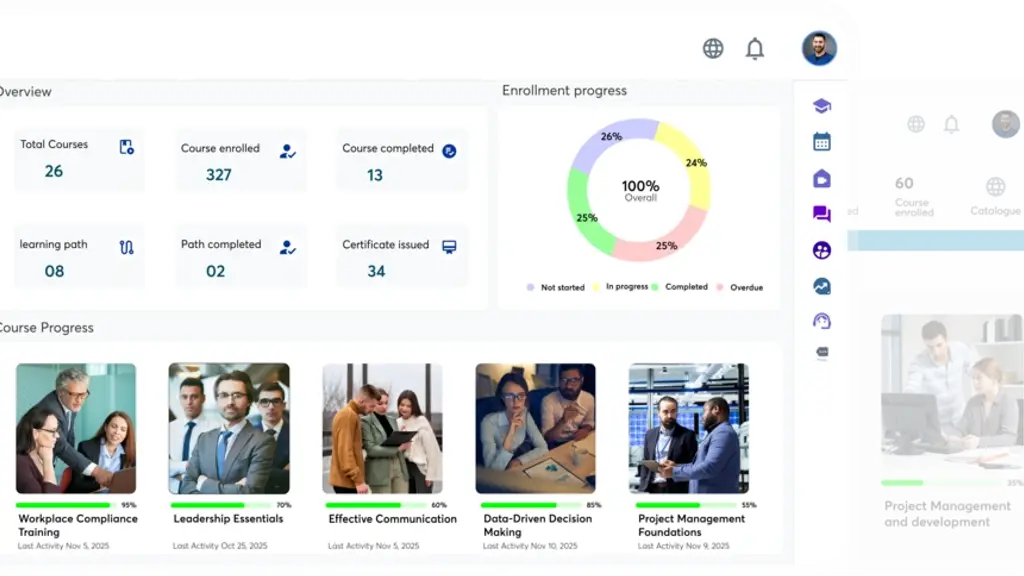Click the Workplace Compliance Training title
The width and height of the screenshot is (1024, 576).
point(78,525)
